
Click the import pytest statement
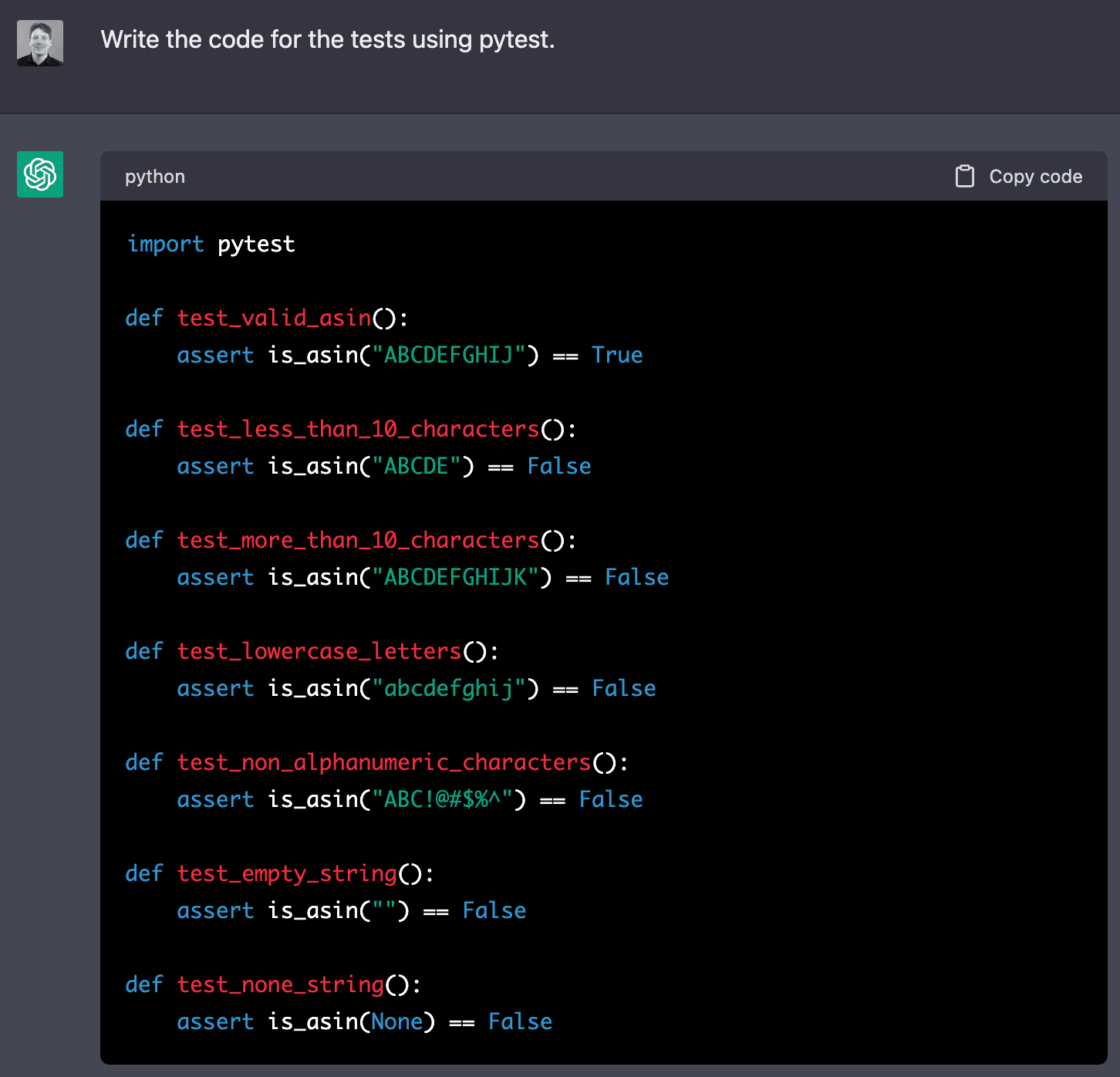pyautogui.click(x=211, y=244)
